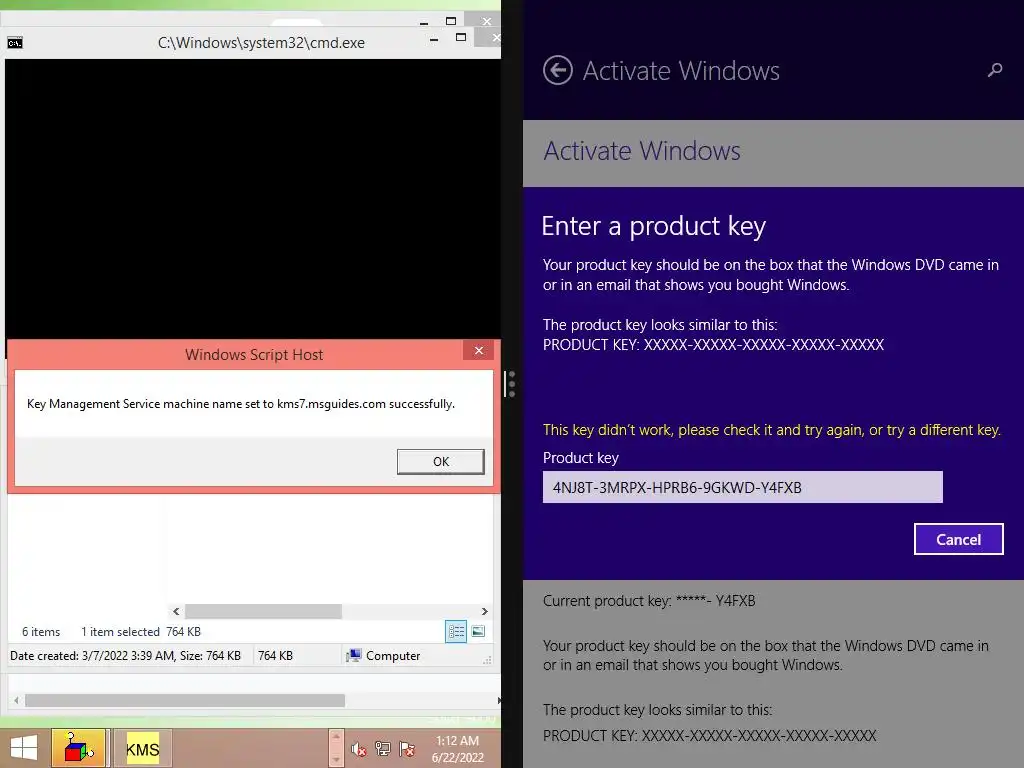The height and width of the screenshot is (768, 1024).
Task: Open the Action Center flag icon
Action: (407, 749)
